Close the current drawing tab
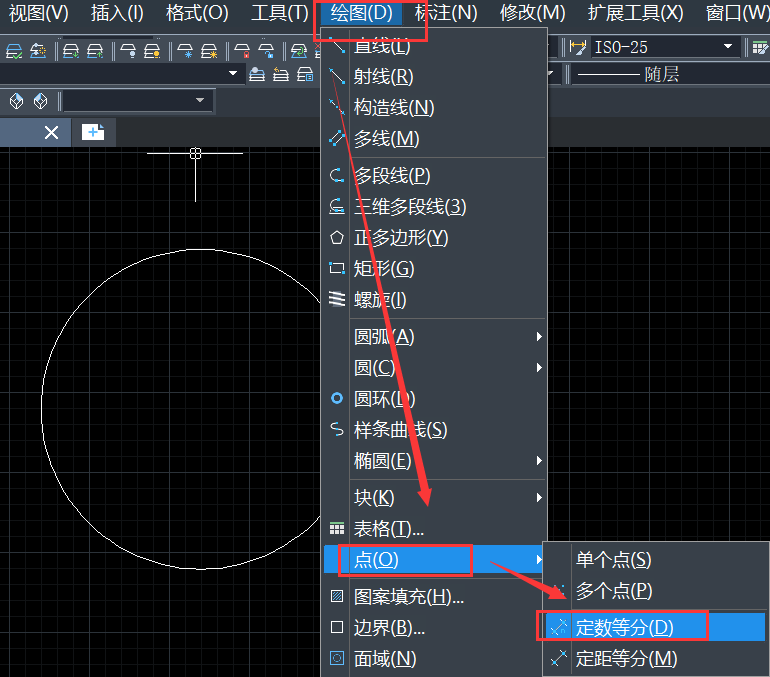770x677 pixels. coord(52,132)
